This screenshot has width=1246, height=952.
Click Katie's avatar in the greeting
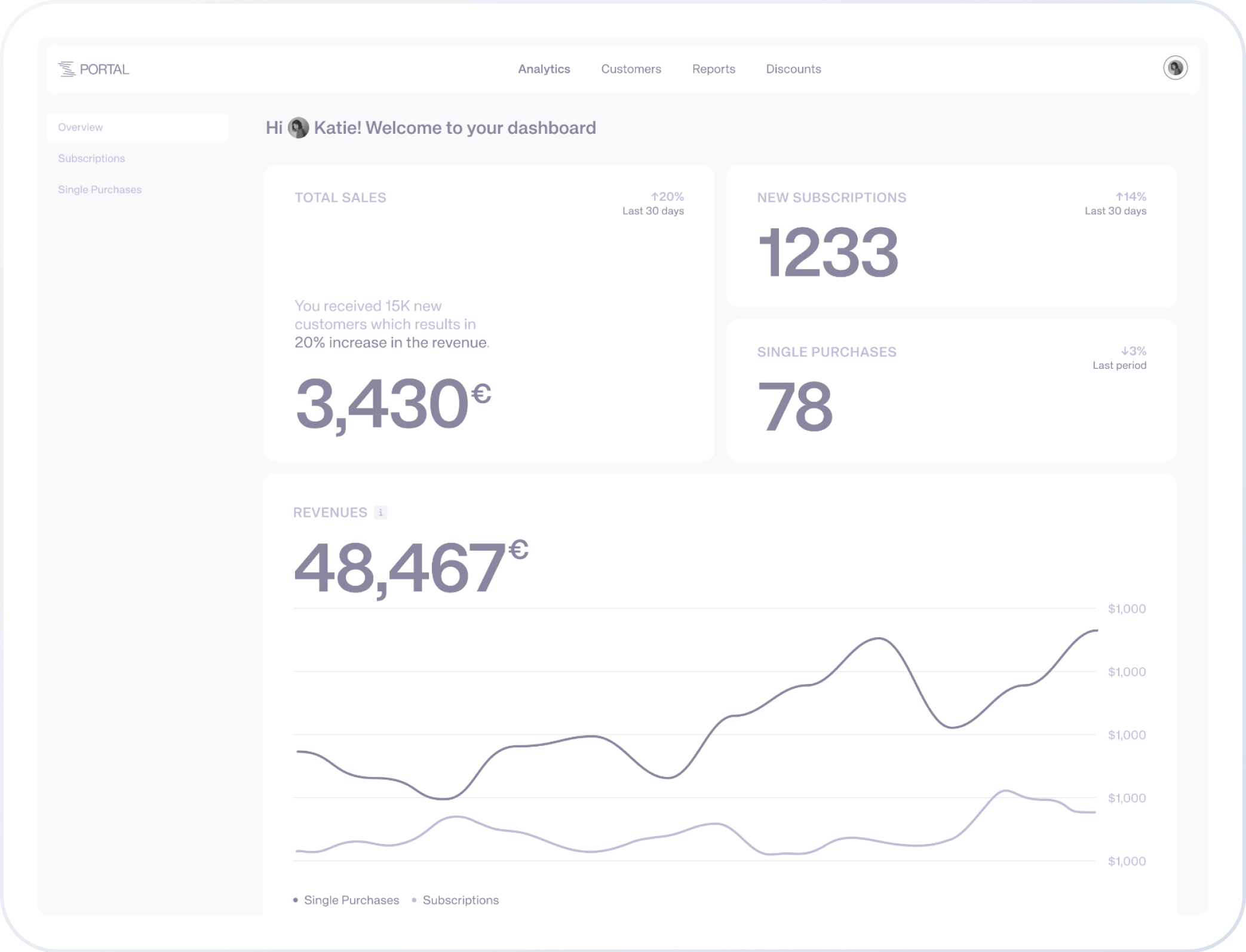[298, 128]
